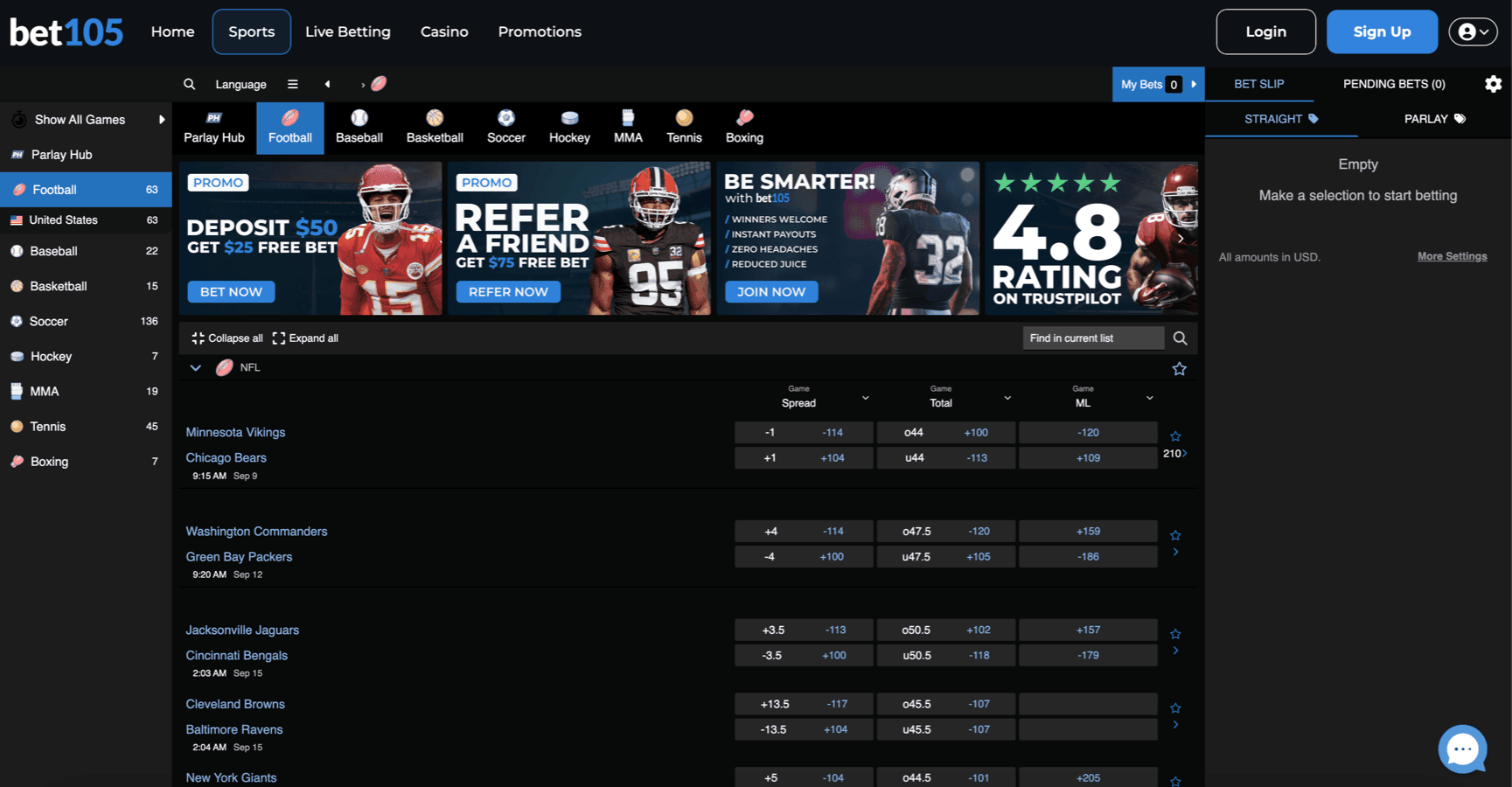Screen dimensions: 1512x787
Task: Open the live chat bubble
Action: tap(1462, 749)
